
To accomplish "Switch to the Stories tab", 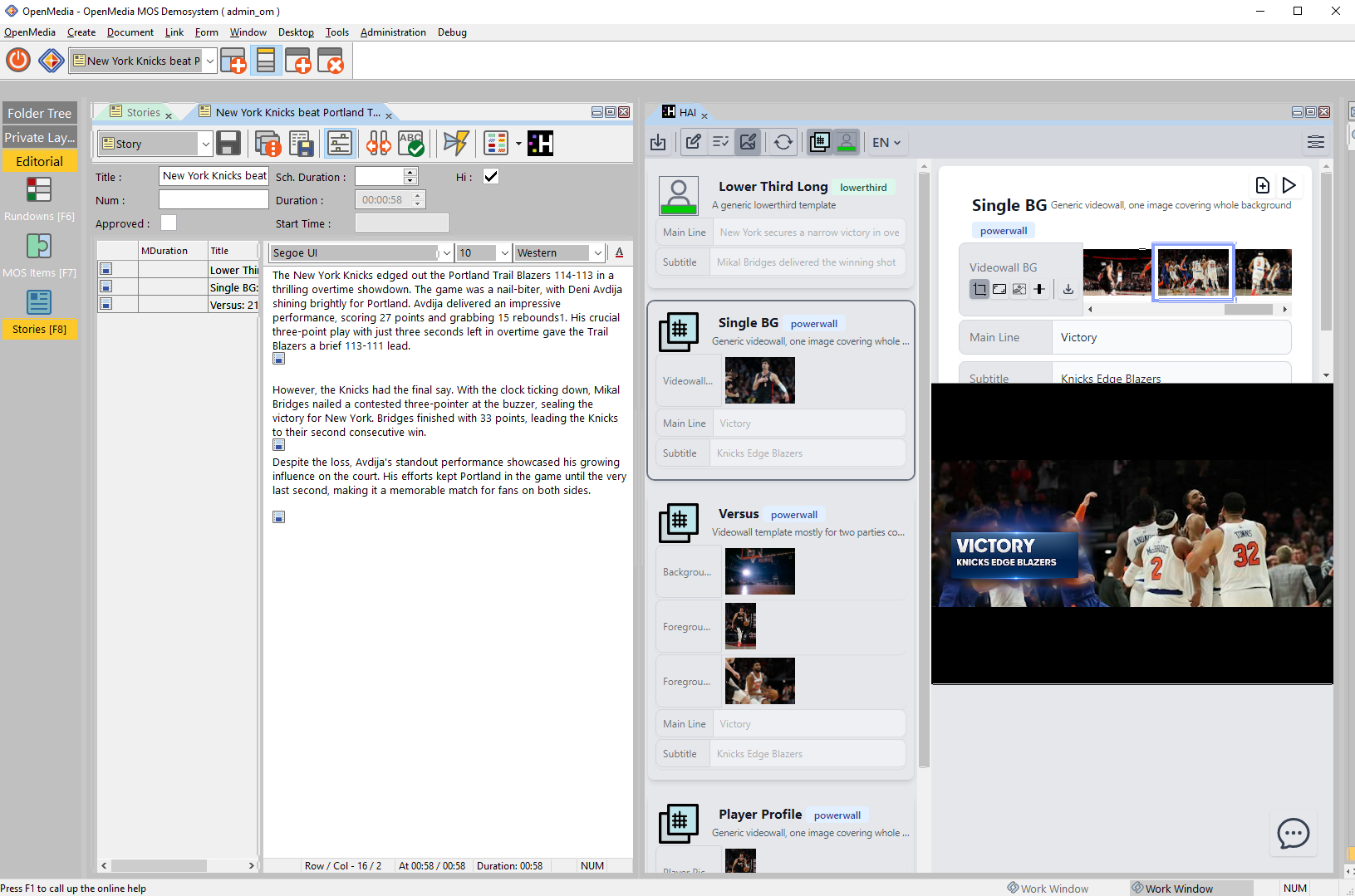I will coord(143,112).
